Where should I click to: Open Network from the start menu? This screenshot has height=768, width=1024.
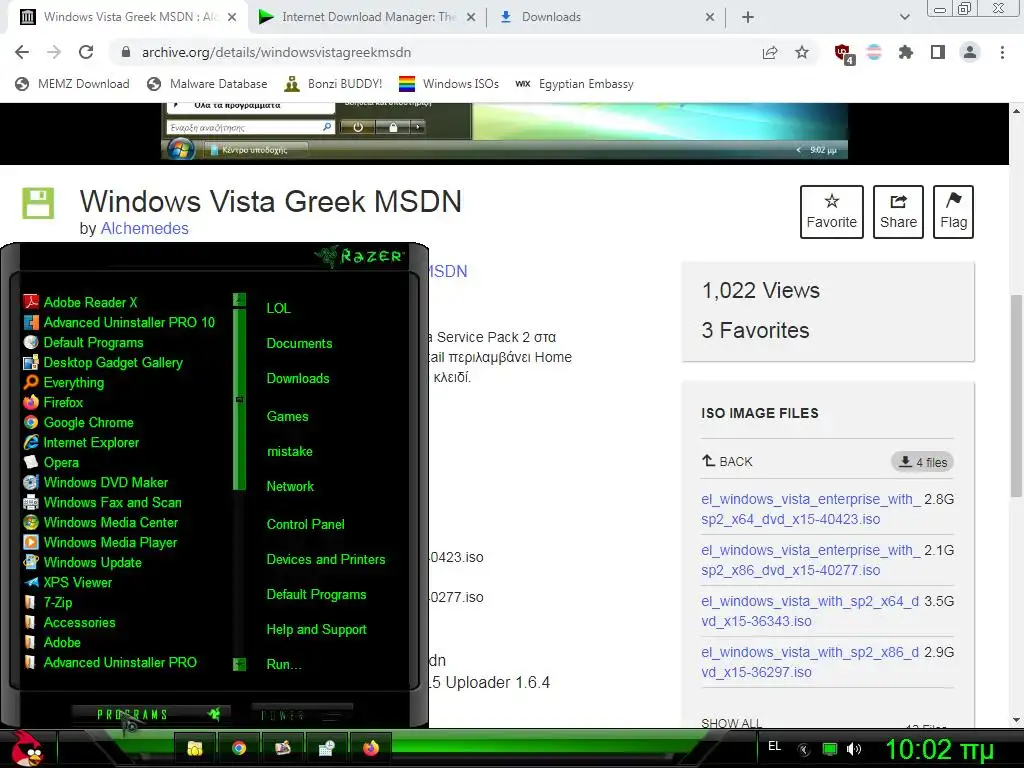pos(290,487)
